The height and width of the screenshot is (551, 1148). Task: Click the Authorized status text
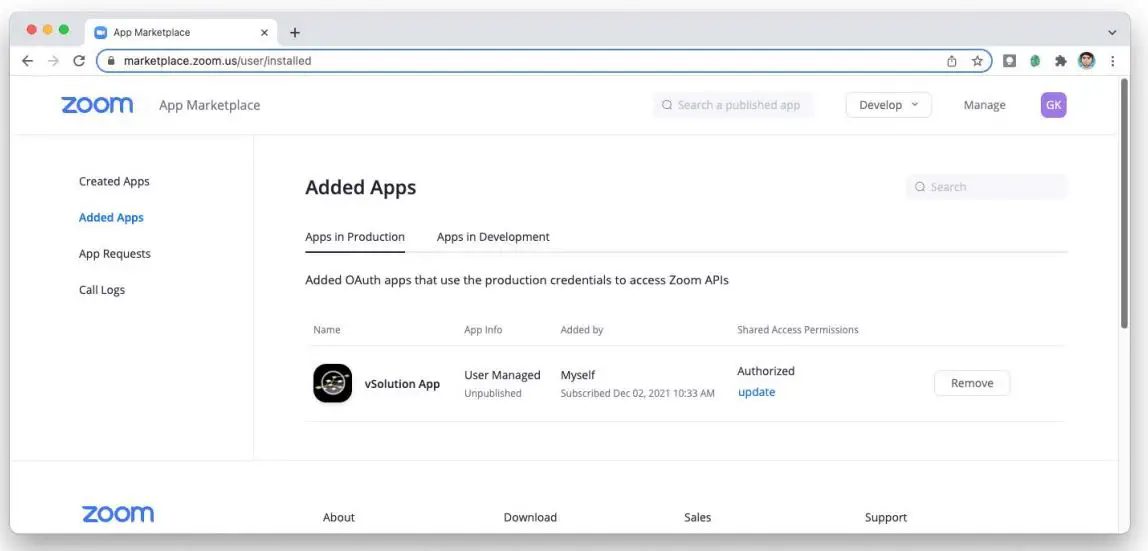766,371
